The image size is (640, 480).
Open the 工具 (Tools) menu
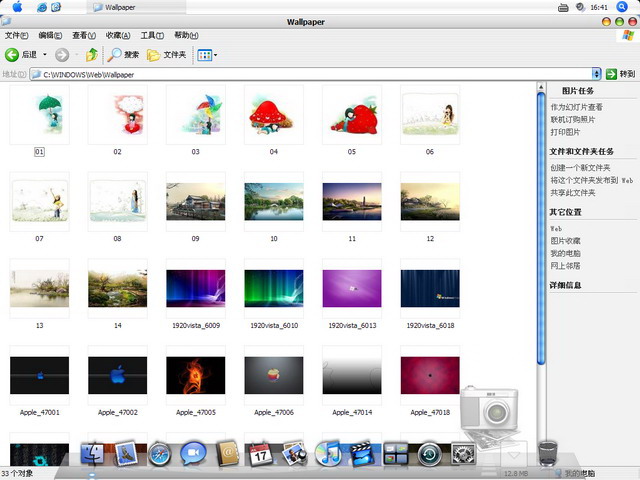click(152, 35)
